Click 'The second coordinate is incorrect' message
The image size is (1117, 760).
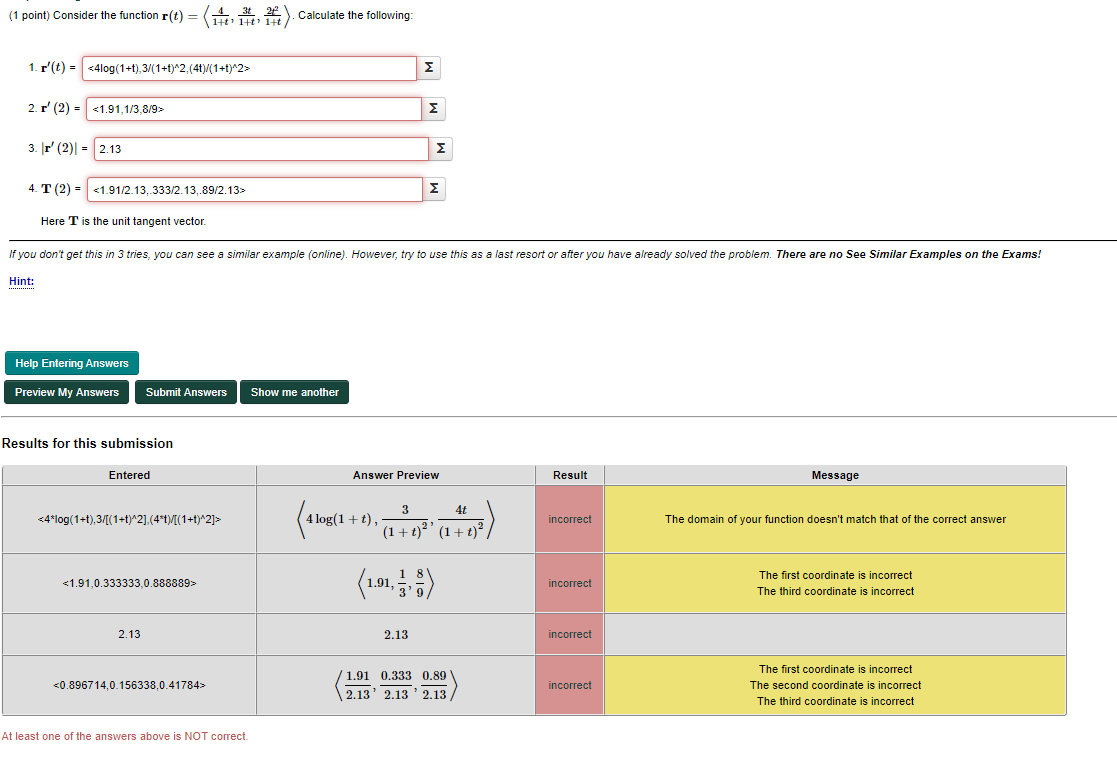(x=835, y=685)
